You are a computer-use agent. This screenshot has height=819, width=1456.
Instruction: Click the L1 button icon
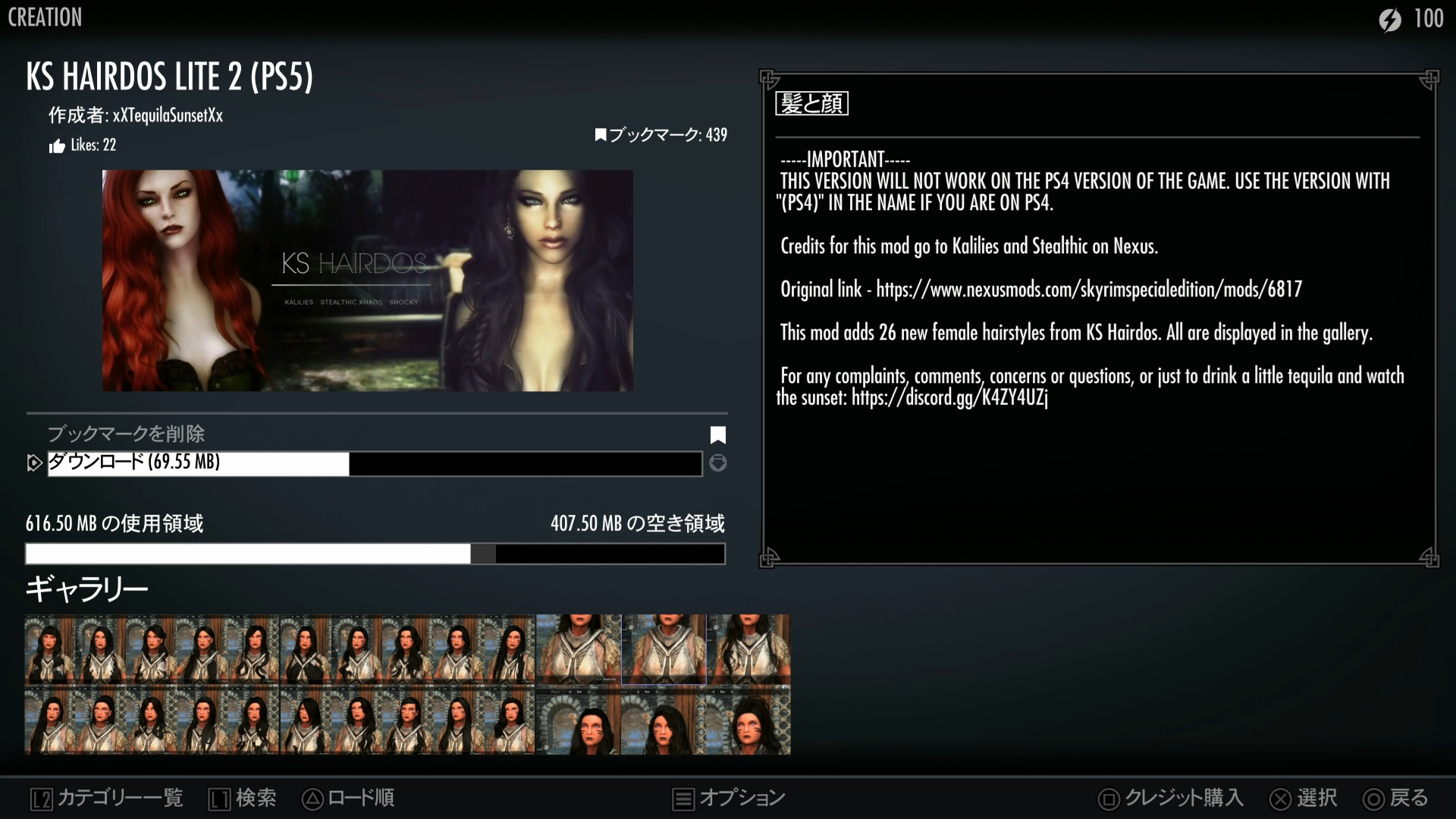coord(220,799)
